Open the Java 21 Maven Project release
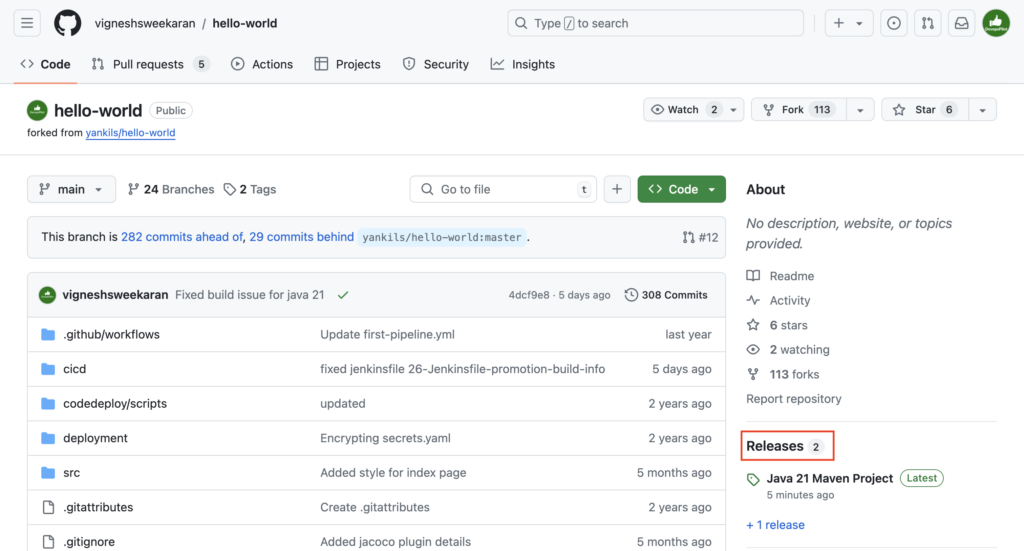Screen dimensions: 1024x551 829,479
